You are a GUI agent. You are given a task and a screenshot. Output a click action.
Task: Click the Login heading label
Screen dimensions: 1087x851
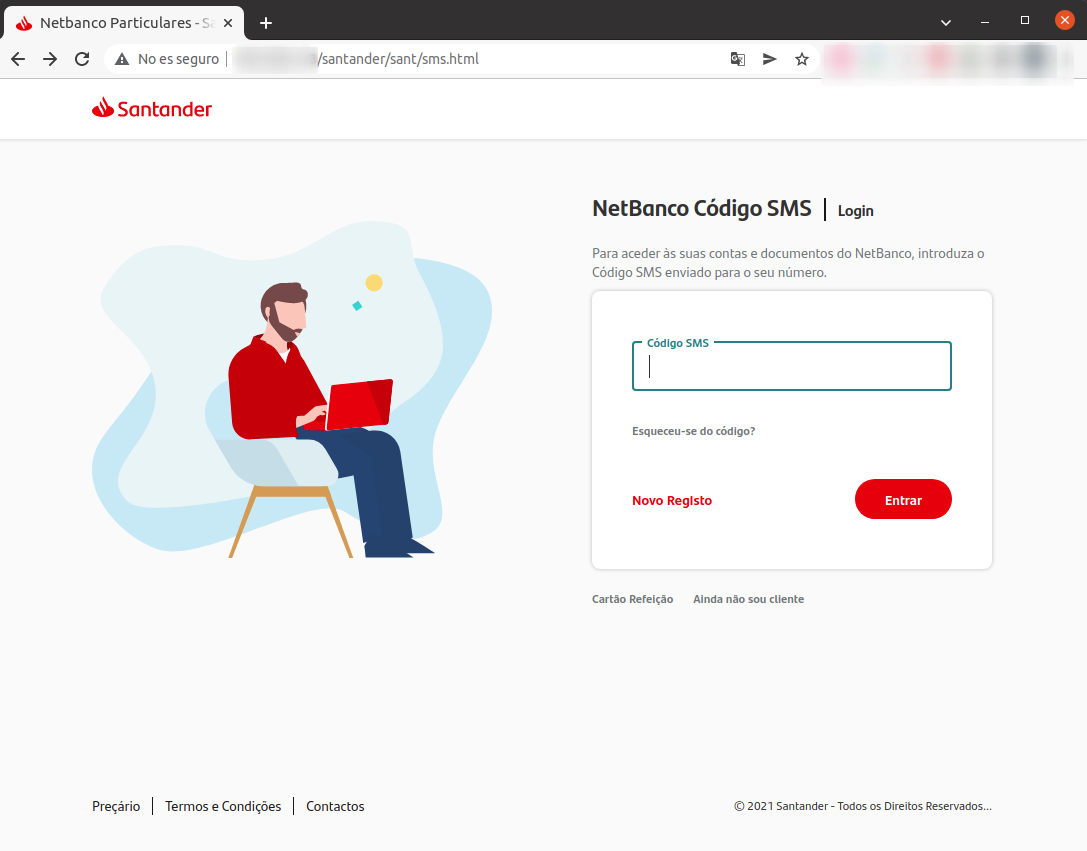pyautogui.click(x=855, y=211)
